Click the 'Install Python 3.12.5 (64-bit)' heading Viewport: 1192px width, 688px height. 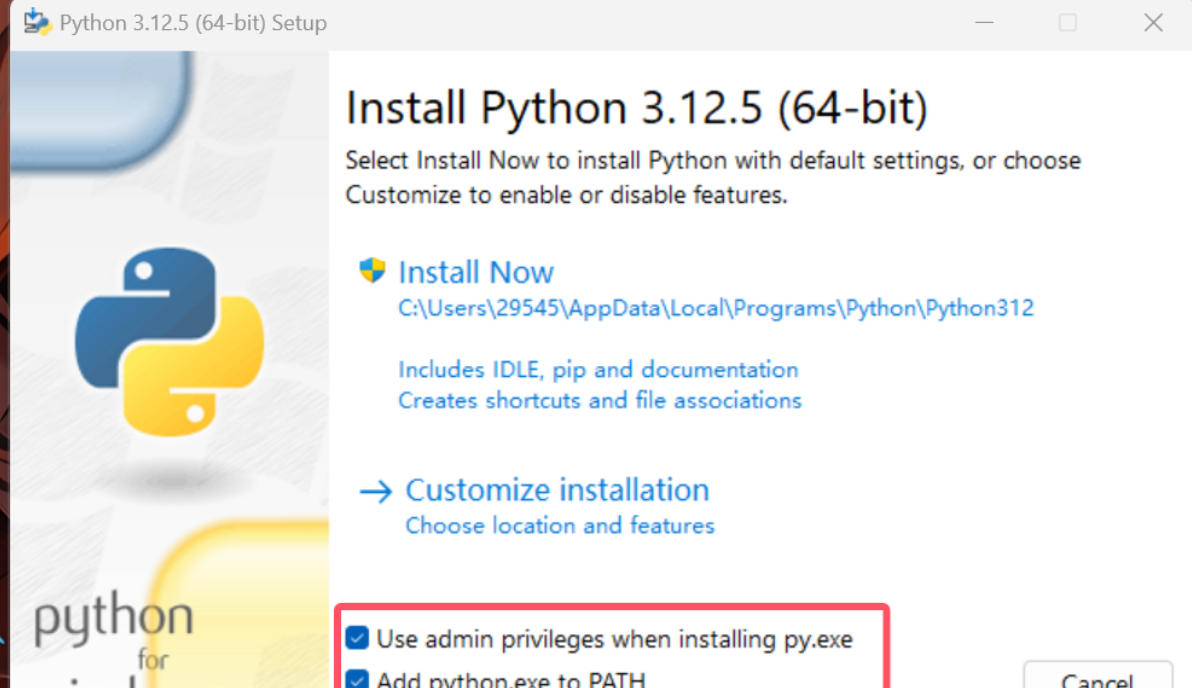coord(637,108)
